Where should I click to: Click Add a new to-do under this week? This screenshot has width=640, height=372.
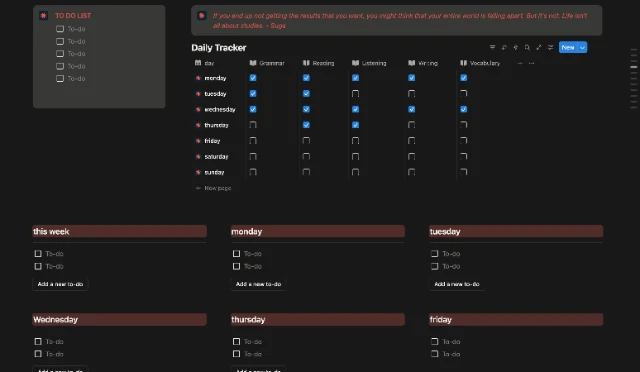60,284
